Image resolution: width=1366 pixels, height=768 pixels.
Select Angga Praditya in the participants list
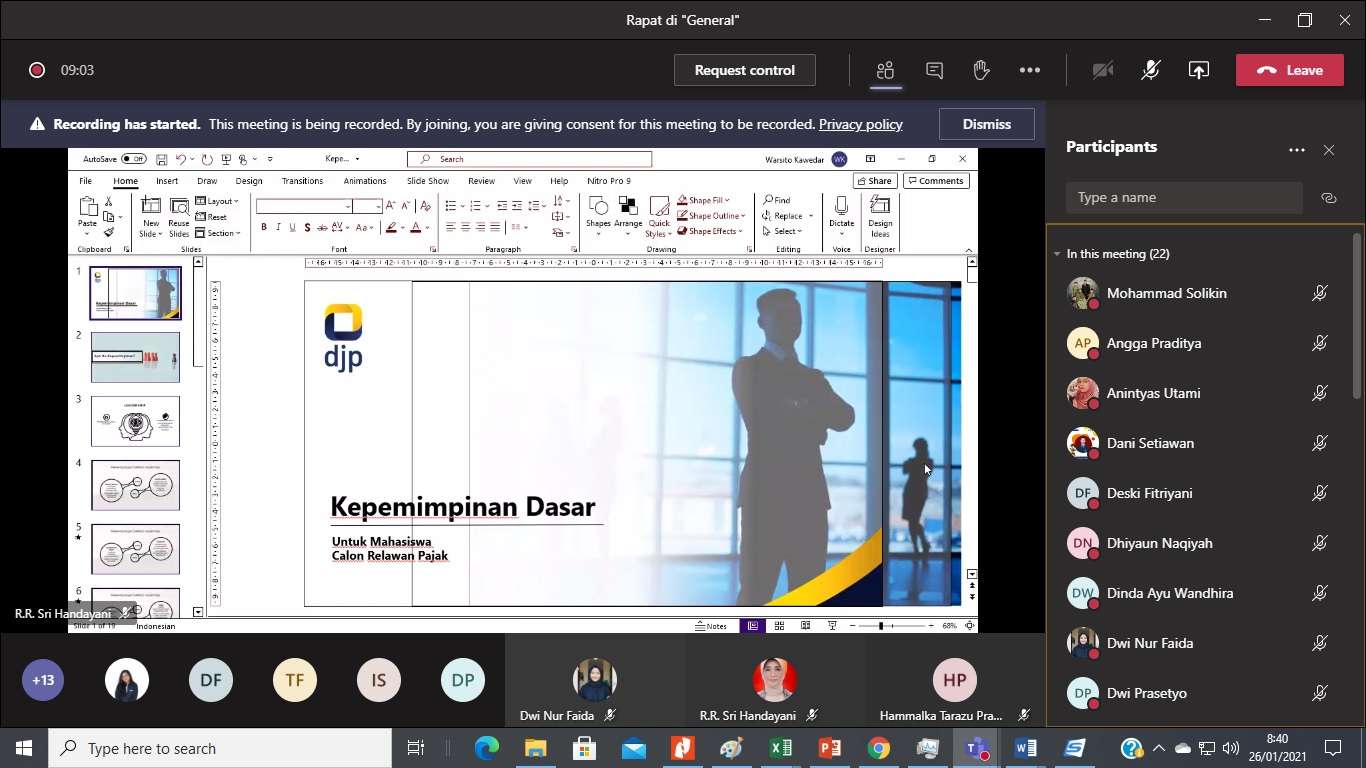[x=1153, y=343]
